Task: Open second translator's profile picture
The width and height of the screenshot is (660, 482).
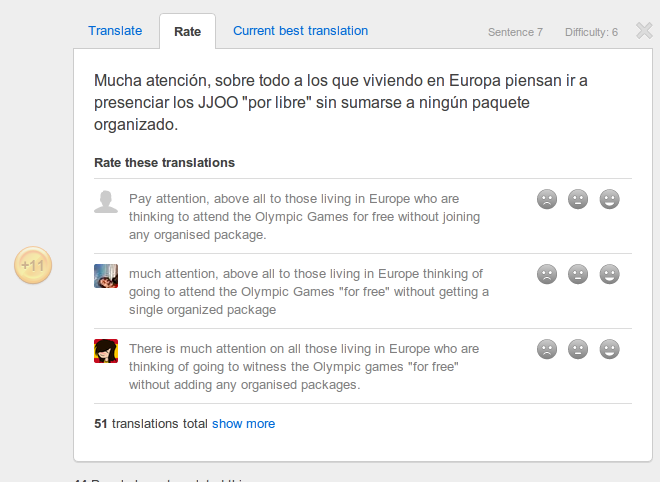Action: pos(106,276)
